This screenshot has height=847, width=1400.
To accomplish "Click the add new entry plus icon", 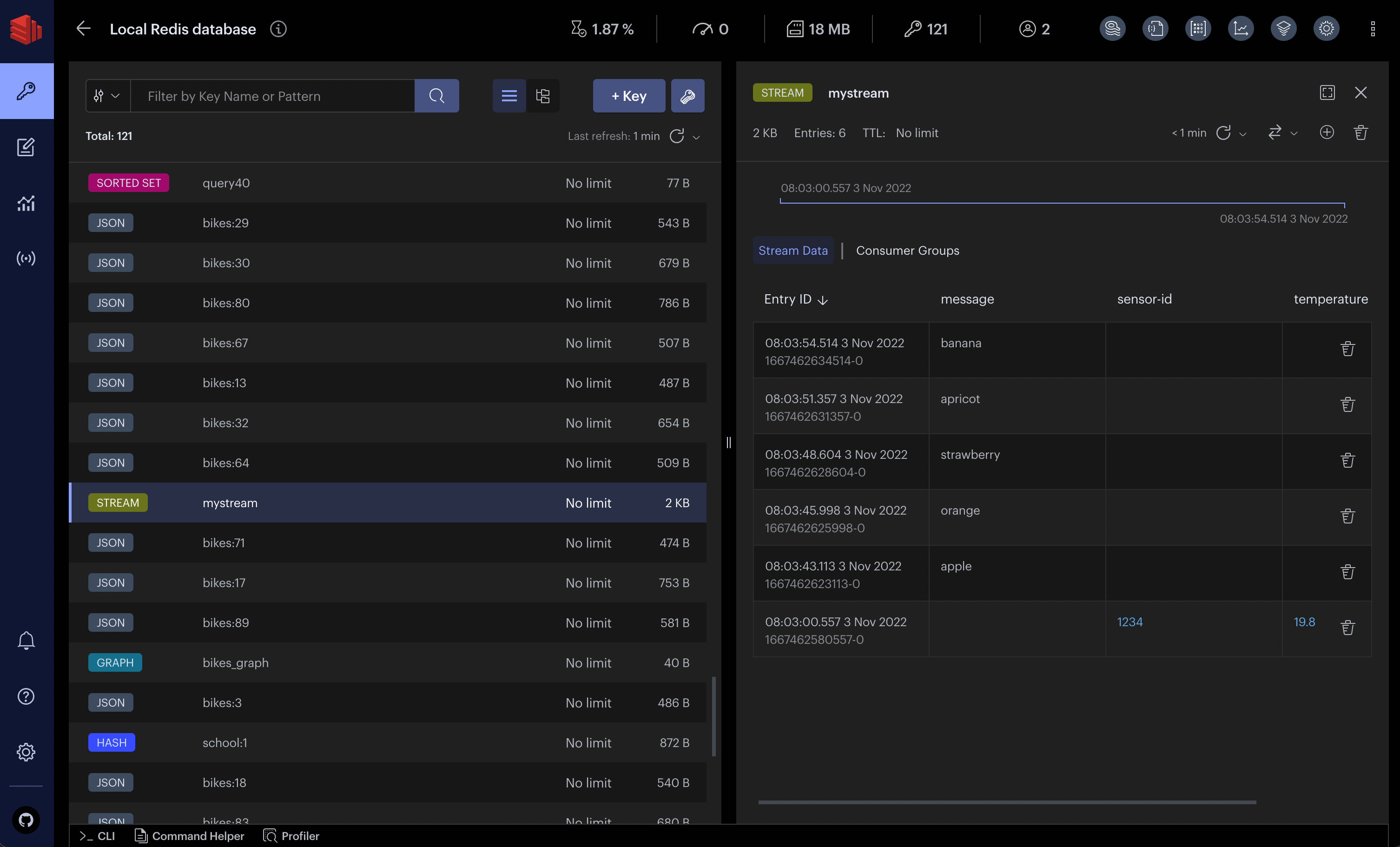I will [1326, 132].
